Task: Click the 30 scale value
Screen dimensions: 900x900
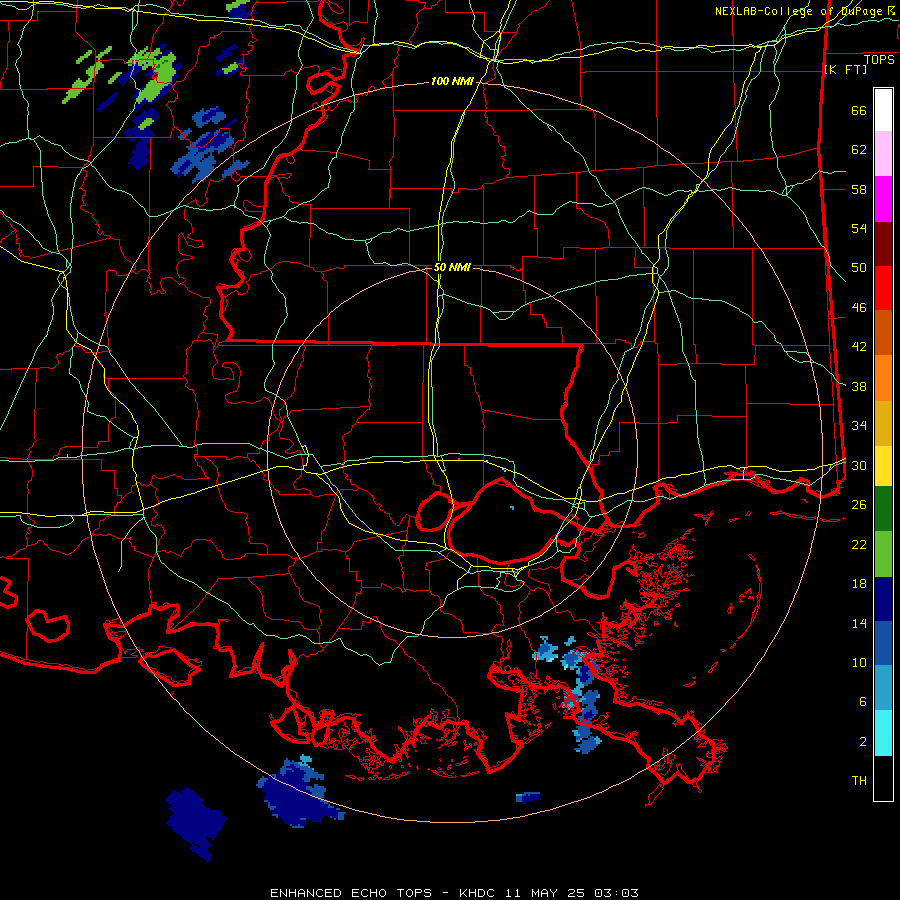Action: (859, 465)
